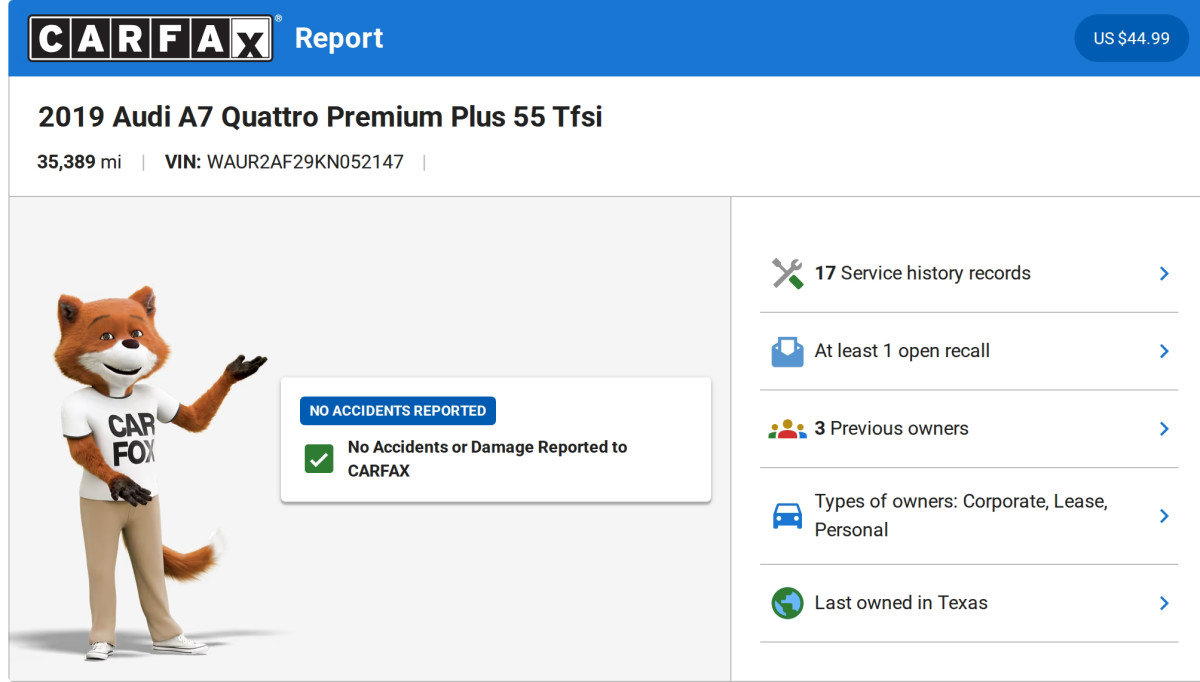Screen dimensions: 1200x682
Task: Expand the Service history records chevron
Action: [x=1163, y=273]
